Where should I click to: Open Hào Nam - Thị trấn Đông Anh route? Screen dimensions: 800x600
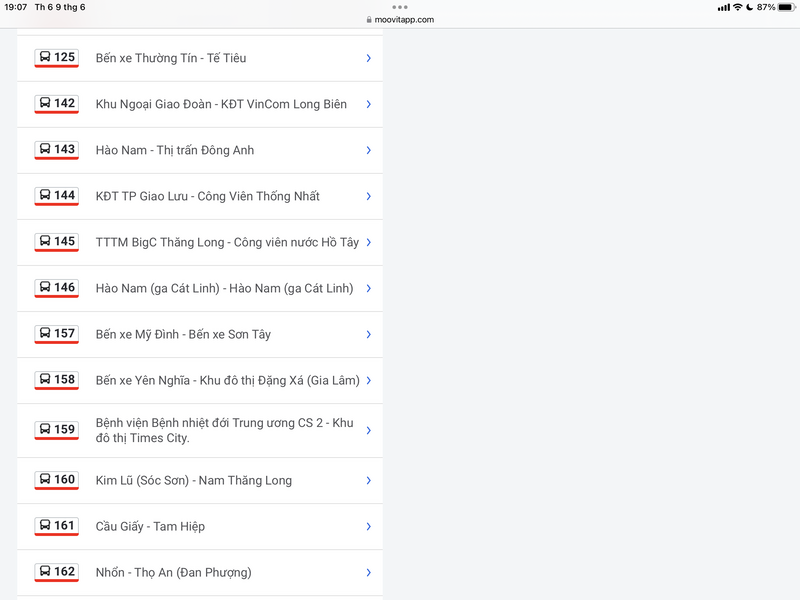pyautogui.click(x=175, y=150)
